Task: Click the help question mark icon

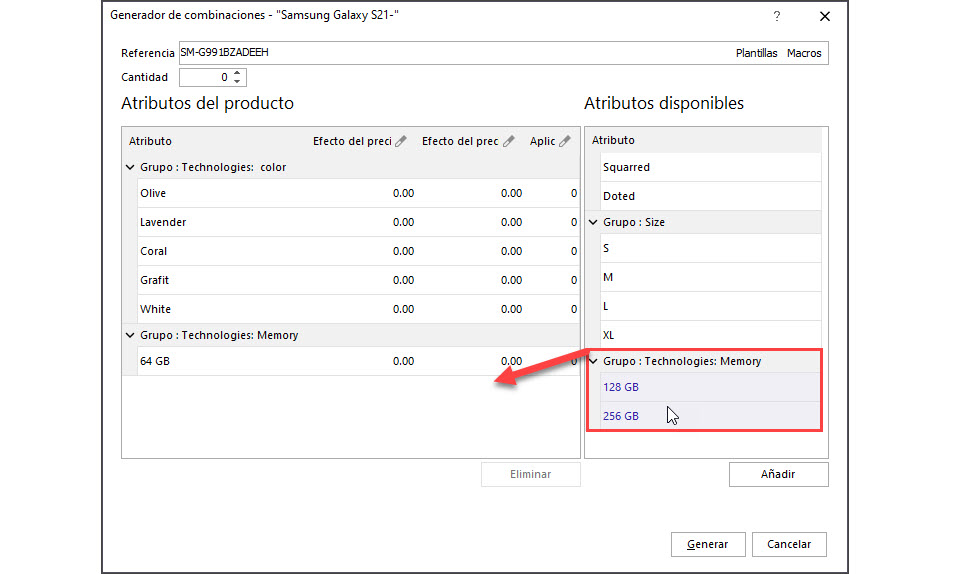Action: (x=777, y=16)
